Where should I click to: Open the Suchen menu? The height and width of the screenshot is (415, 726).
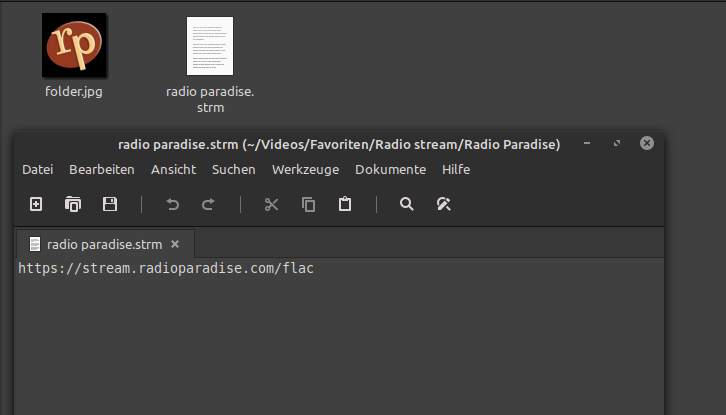234,170
